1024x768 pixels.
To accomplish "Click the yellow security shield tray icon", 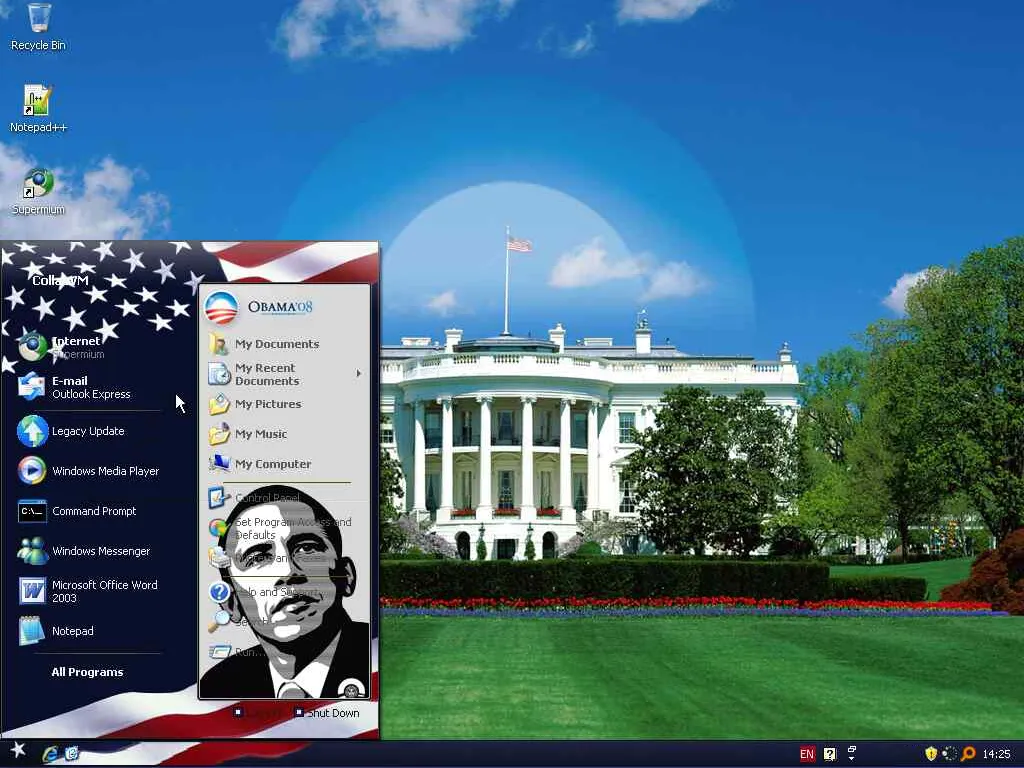I will click(931, 754).
